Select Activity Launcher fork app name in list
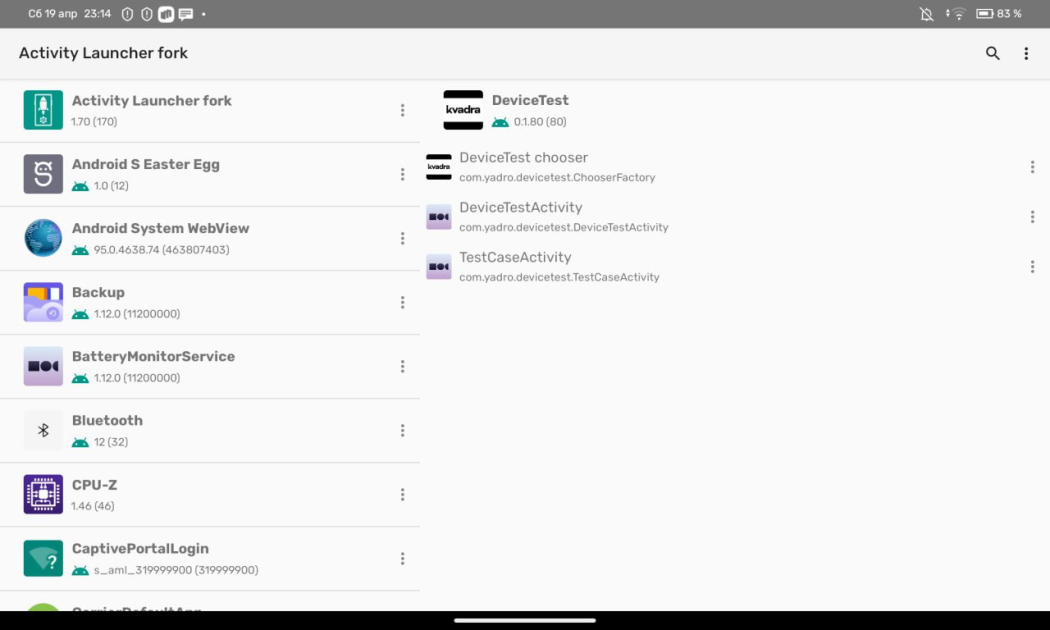The image size is (1050, 630). click(x=151, y=100)
